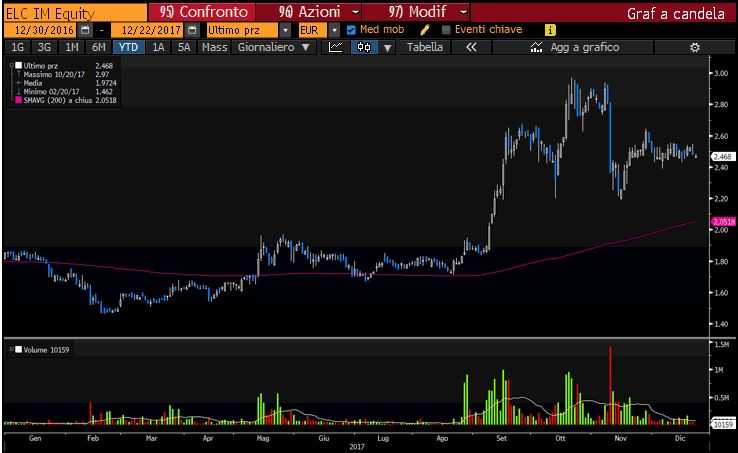Screen dimensions: 738x453
Task: Click the magenta SMAVG (200) color swatch
Action: (18, 100)
